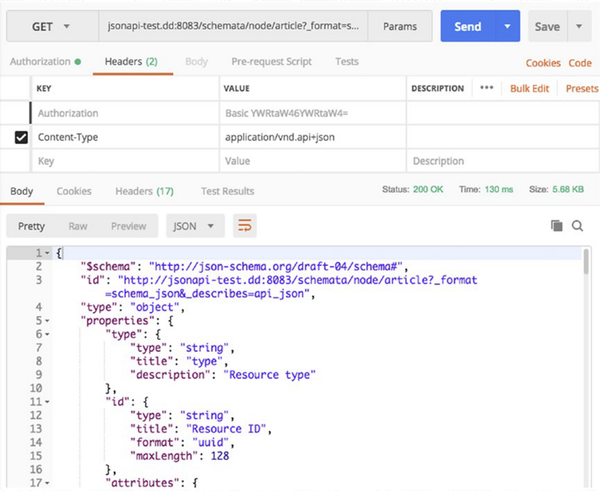Switch to response Test Results tab

227,191
